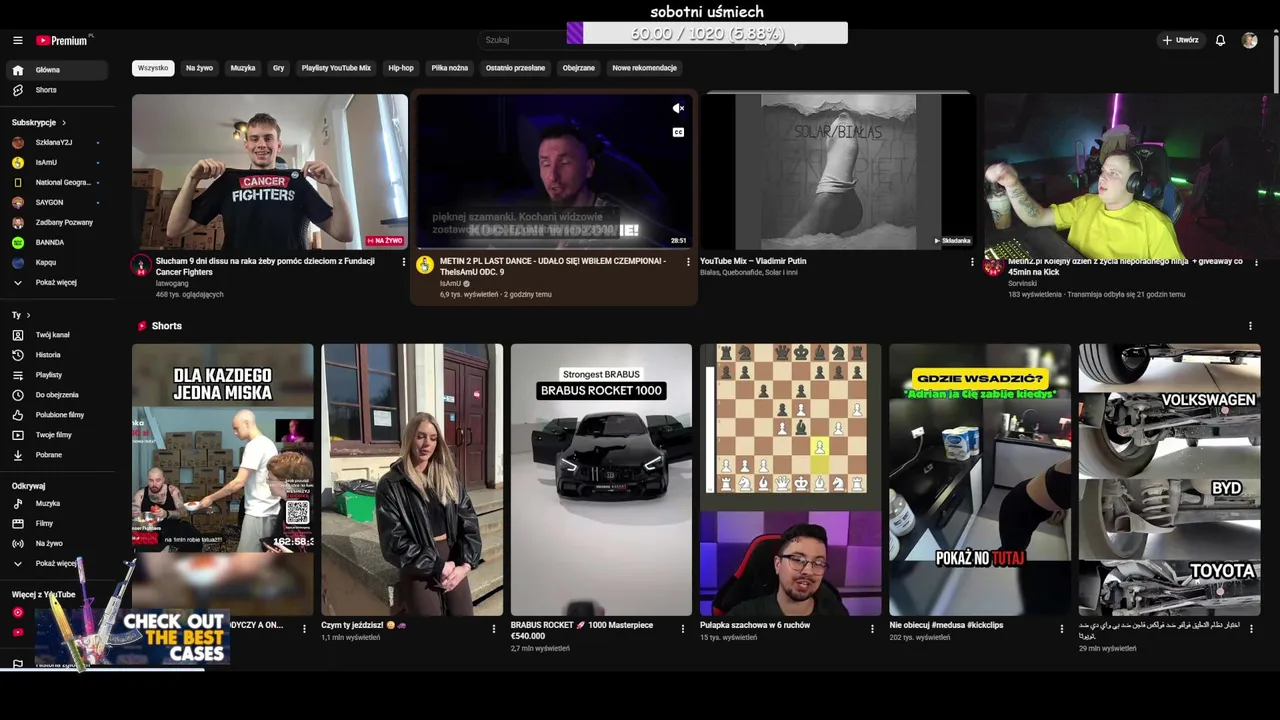Select the Gry filter chip
This screenshot has width=1280, height=720.
point(278,68)
